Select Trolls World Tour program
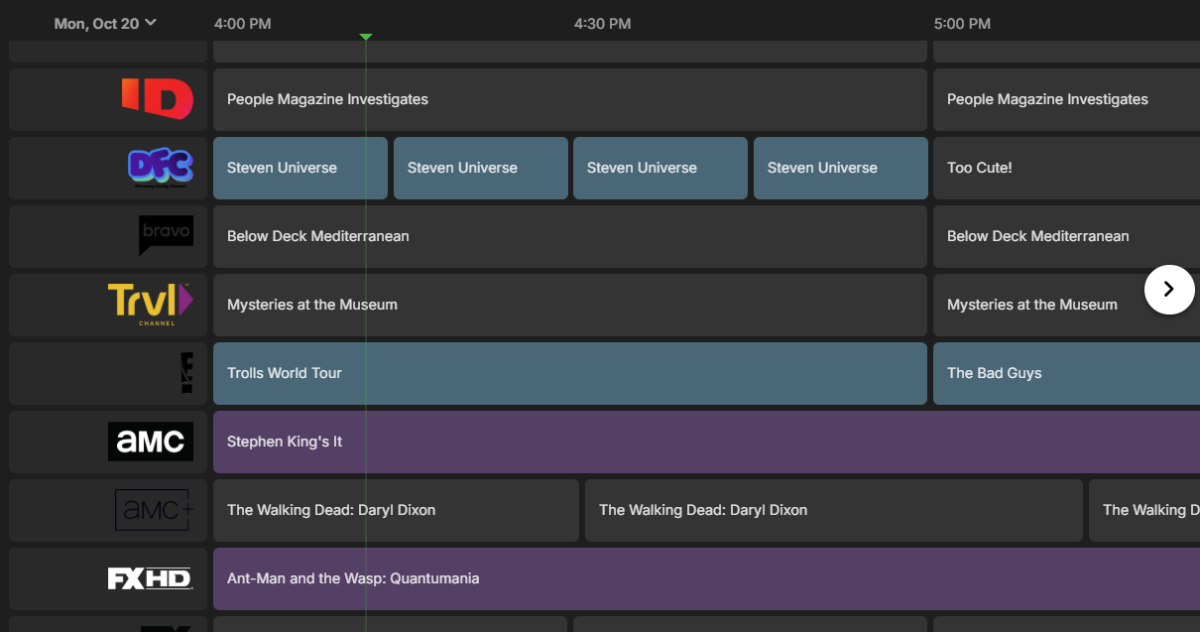Viewport: 1200px width, 632px height. [x=569, y=373]
